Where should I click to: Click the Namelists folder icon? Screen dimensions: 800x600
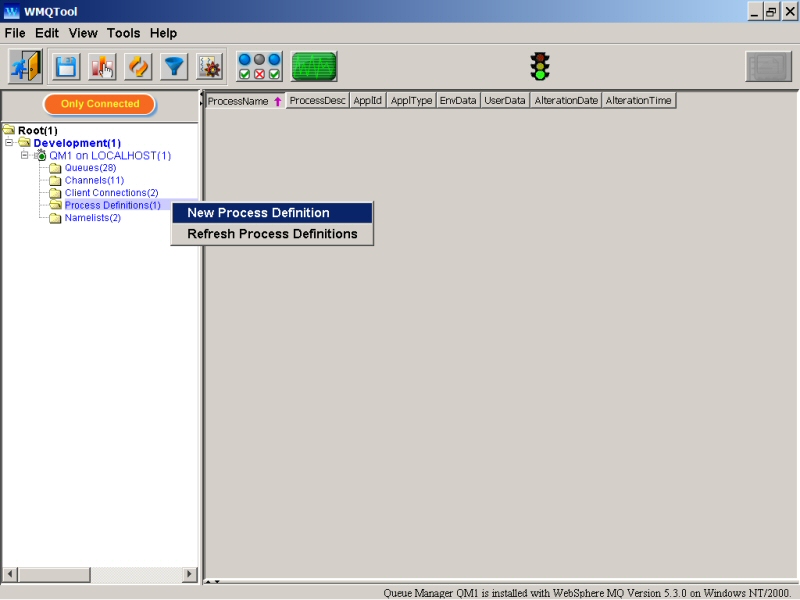click(55, 218)
